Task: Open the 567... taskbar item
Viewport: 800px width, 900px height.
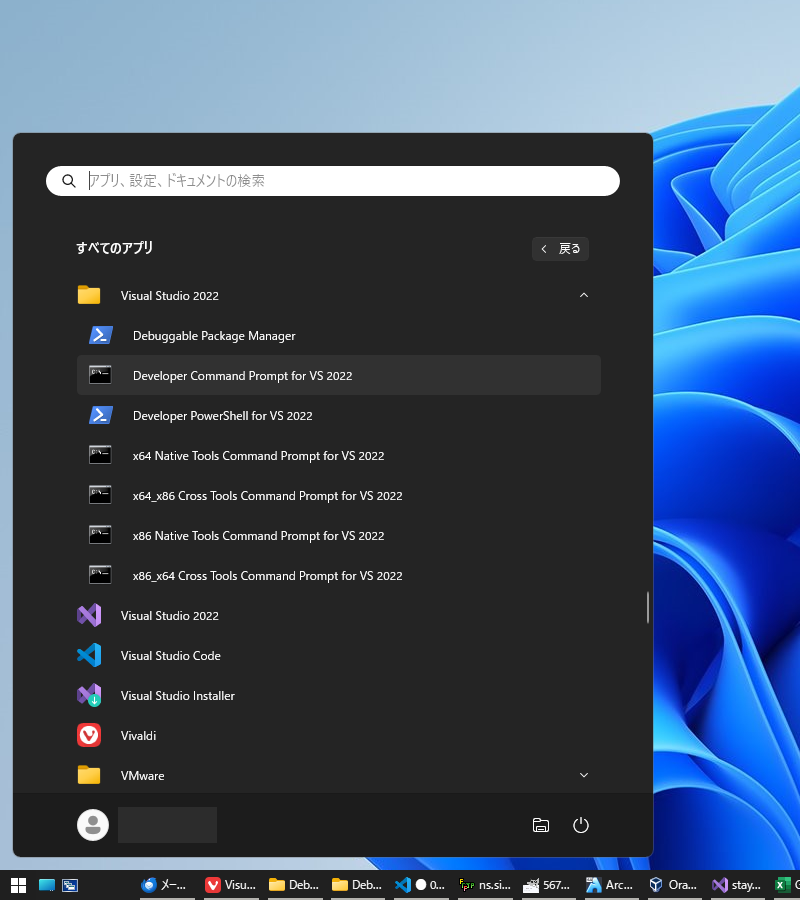Action: click(x=547, y=885)
